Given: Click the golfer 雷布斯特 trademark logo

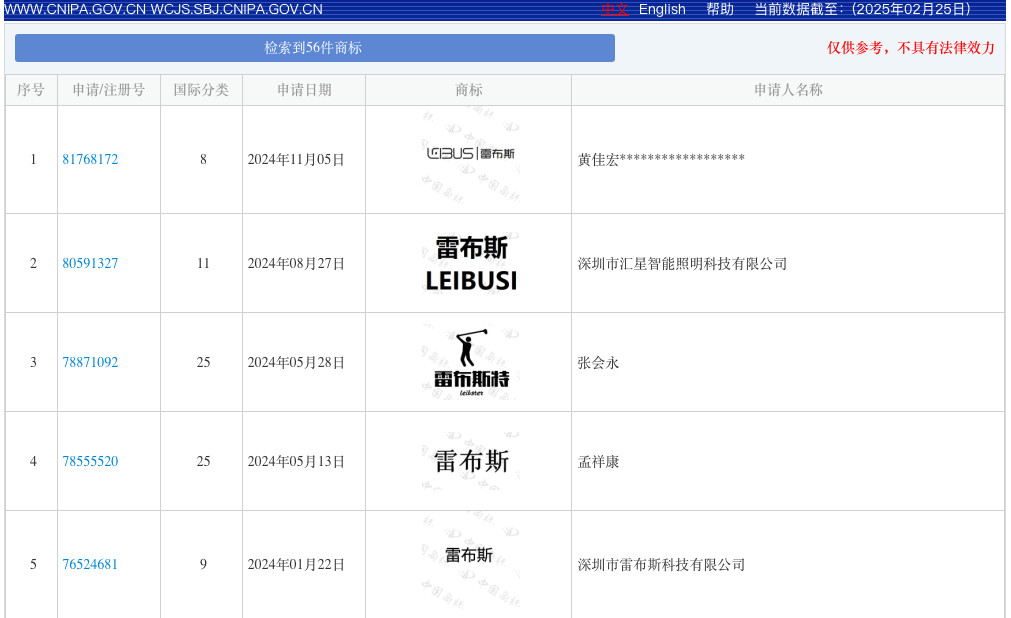Looking at the screenshot, I should click(x=471, y=363).
